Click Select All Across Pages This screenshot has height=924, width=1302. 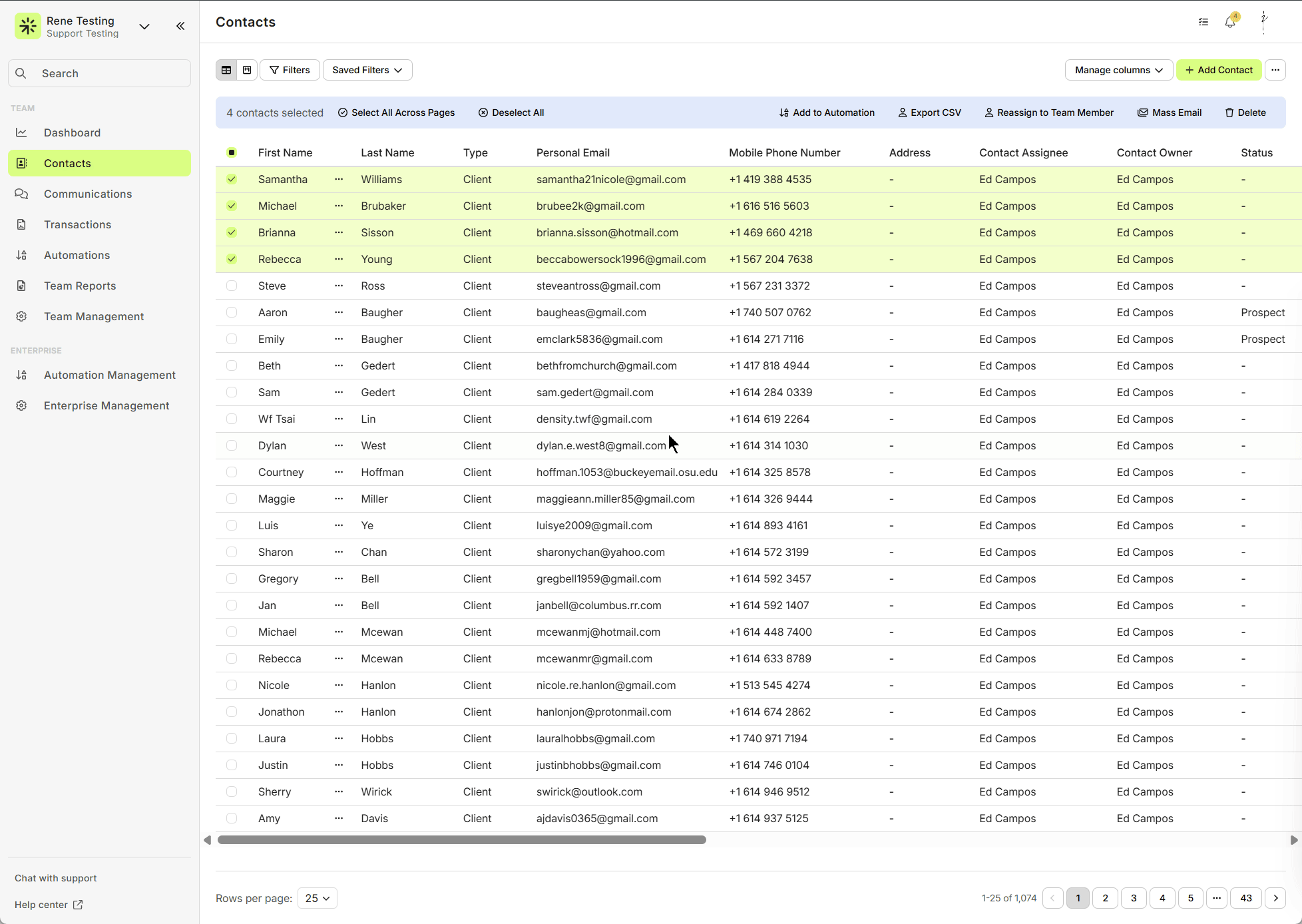tap(397, 113)
